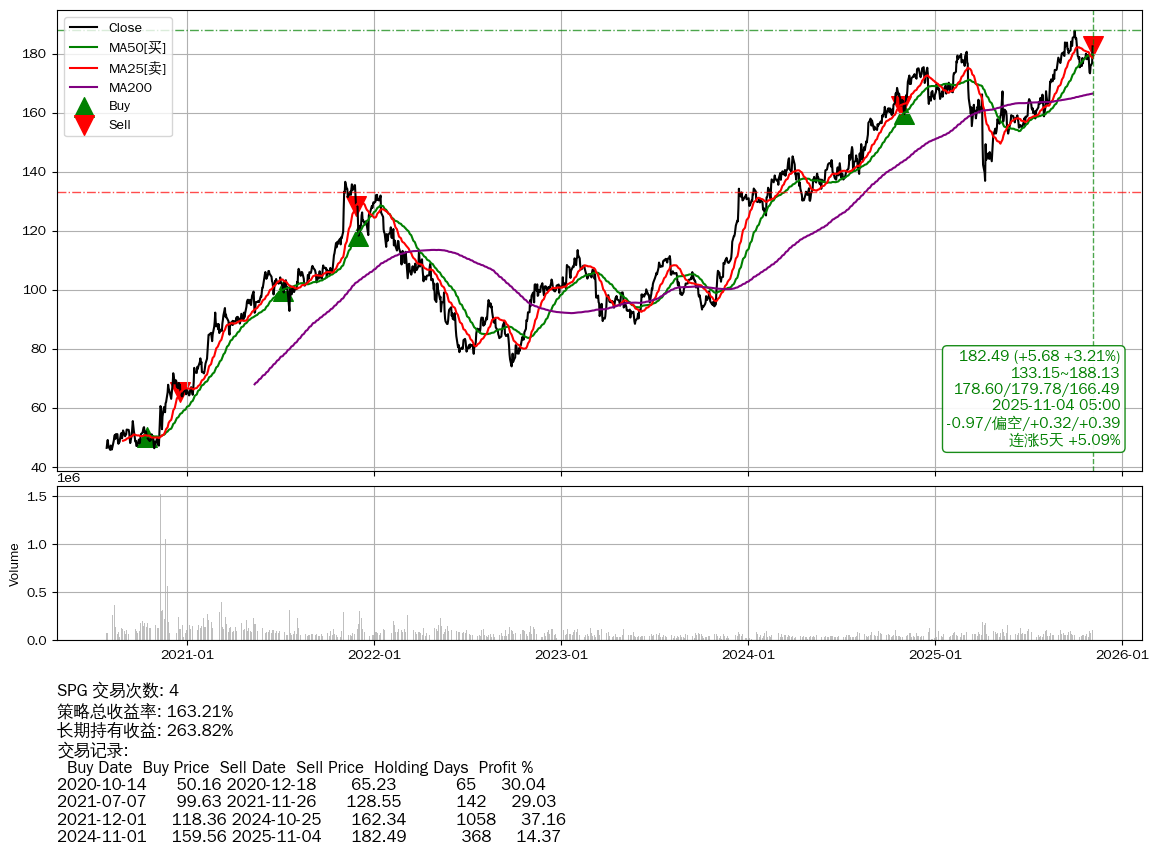Click the 2023-01 x-axis date label
Viewport: 1159px width, 855px height.
(x=561, y=655)
